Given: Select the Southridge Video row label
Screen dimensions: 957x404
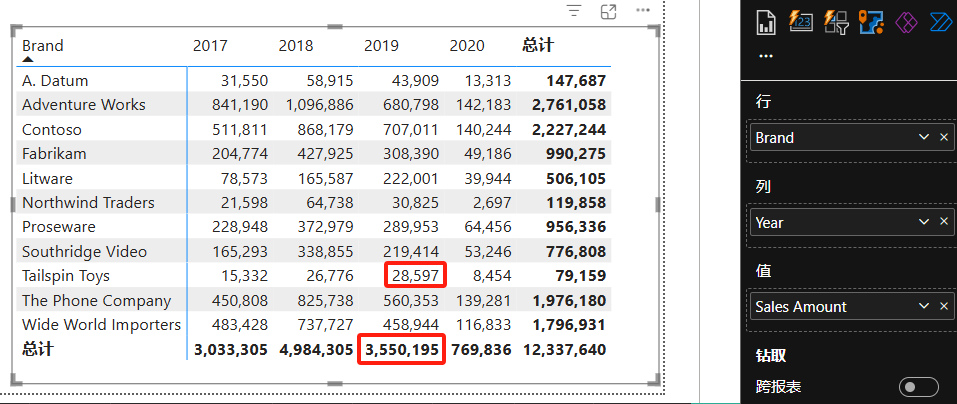Looking at the screenshot, I should click(84, 251).
